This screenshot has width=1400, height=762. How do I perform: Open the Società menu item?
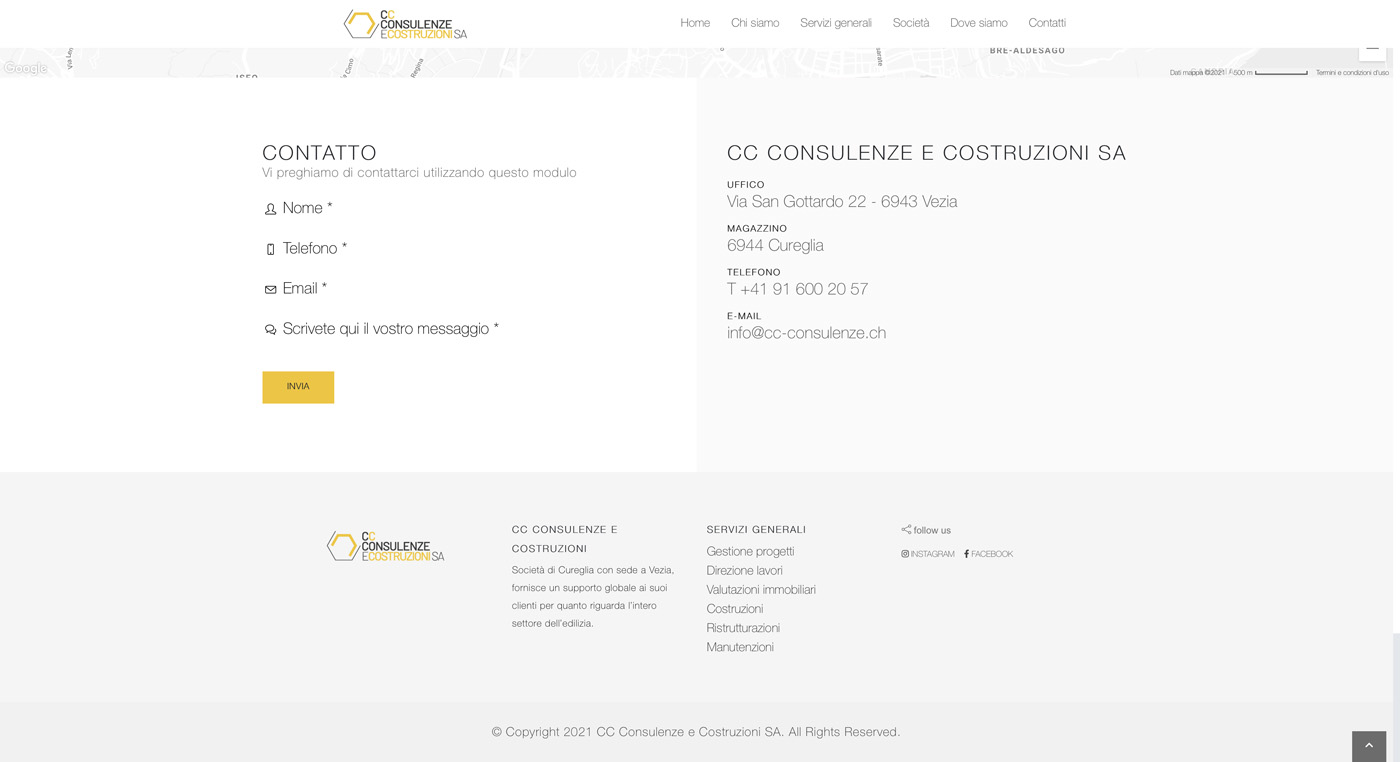[911, 23]
